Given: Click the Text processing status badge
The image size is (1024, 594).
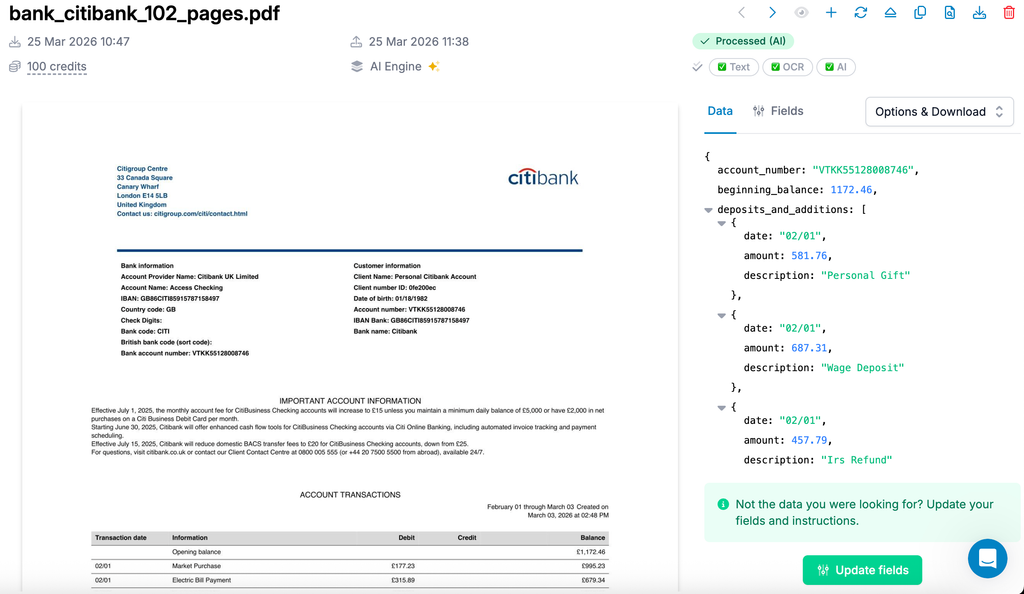Looking at the screenshot, I should (733, 67).
